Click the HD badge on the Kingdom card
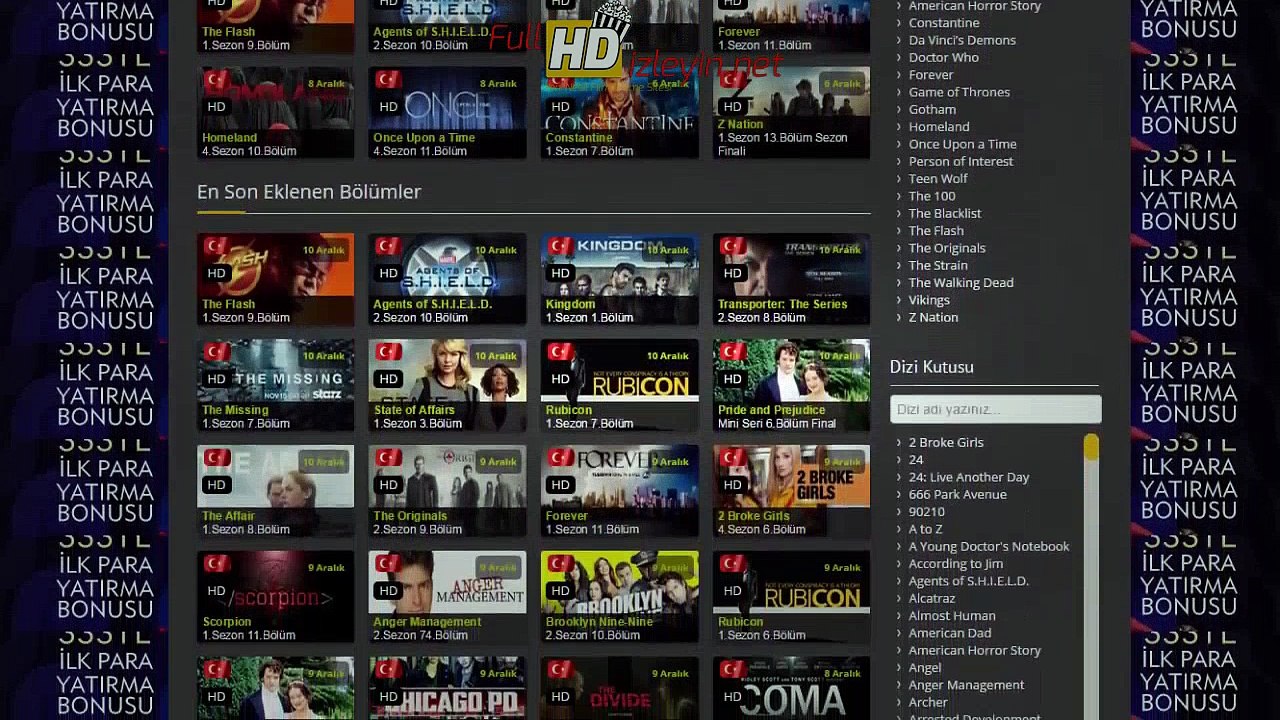 pos(560,273)
